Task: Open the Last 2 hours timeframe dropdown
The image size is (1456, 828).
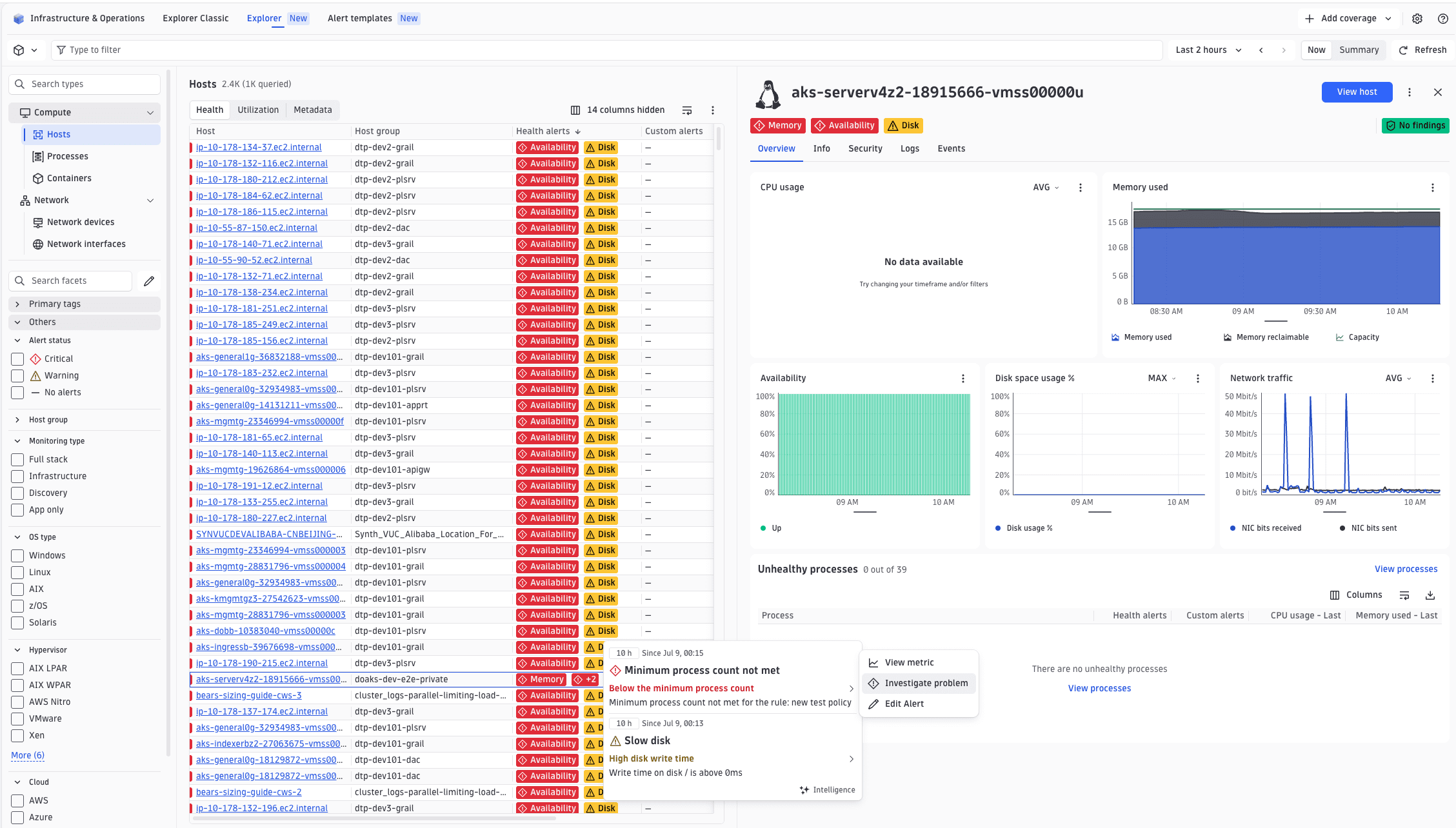Action: pyautogui.click(x=1208, y=50)
